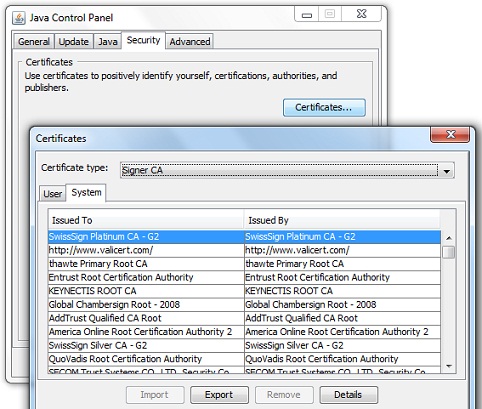The image size is (482, 409).
Task: Select the System certificates tab
Action: coord(86,193)
